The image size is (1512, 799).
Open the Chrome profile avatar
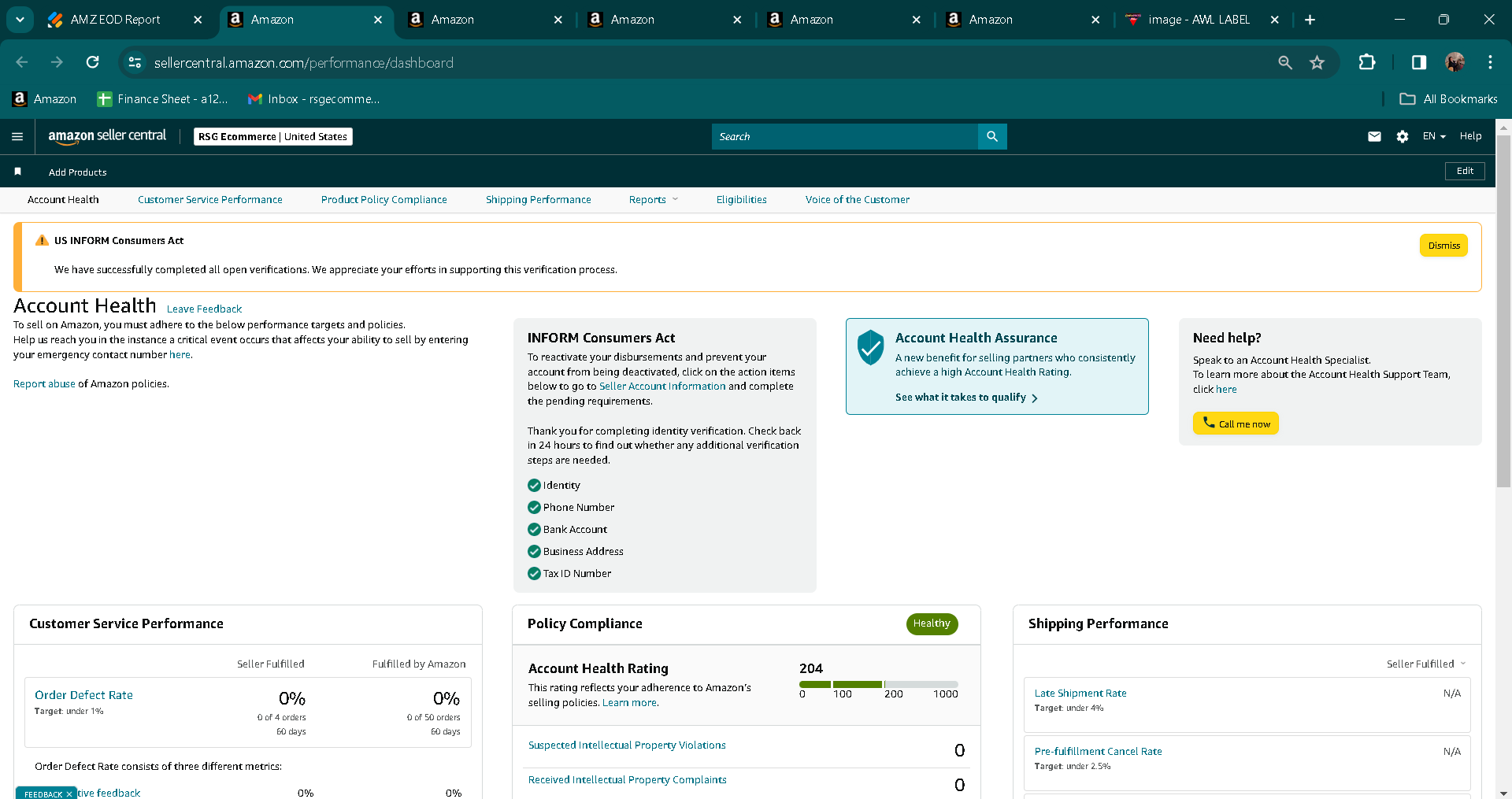coord(1455,62)
